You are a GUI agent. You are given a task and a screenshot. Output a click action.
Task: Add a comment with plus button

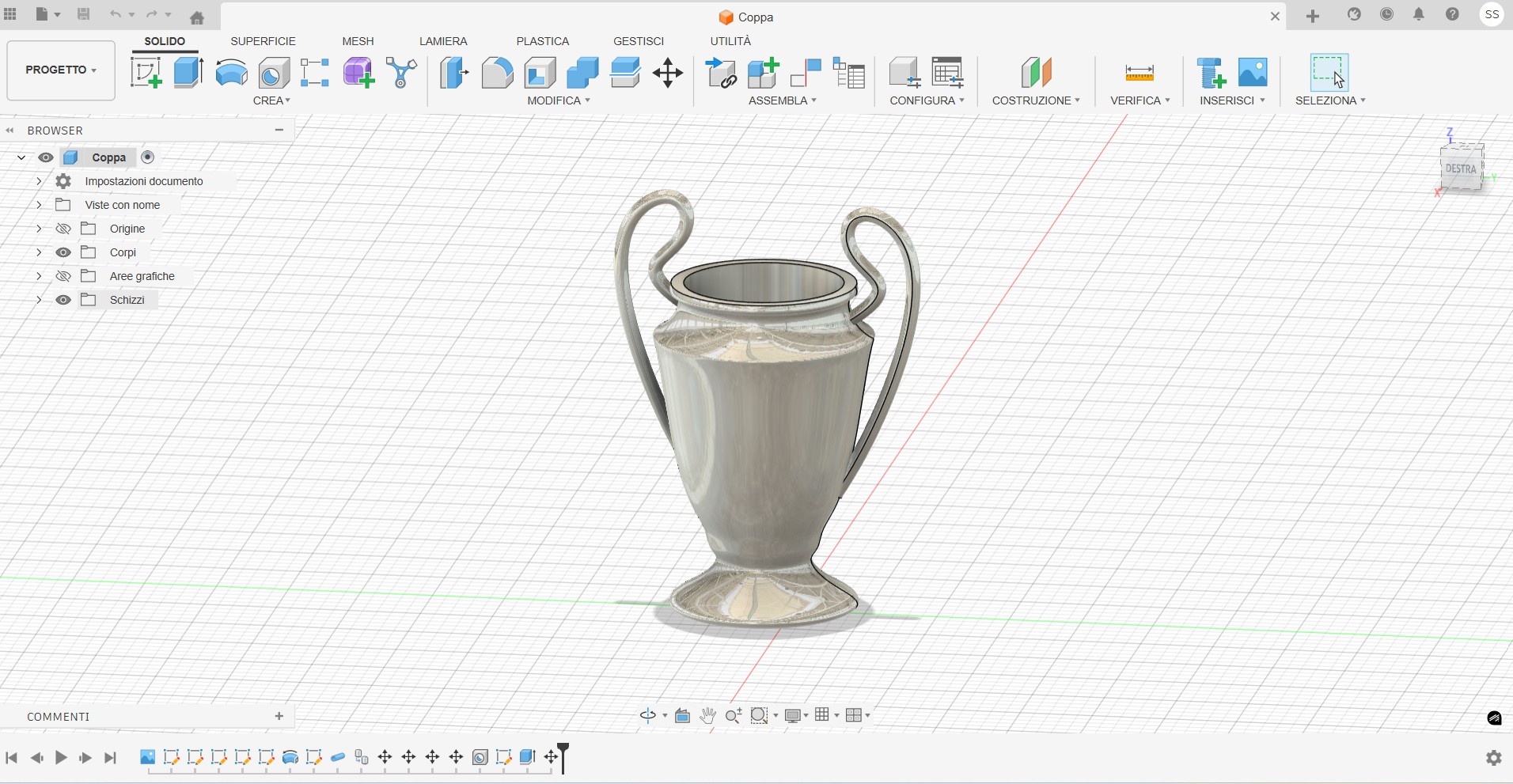click(279, 716)
